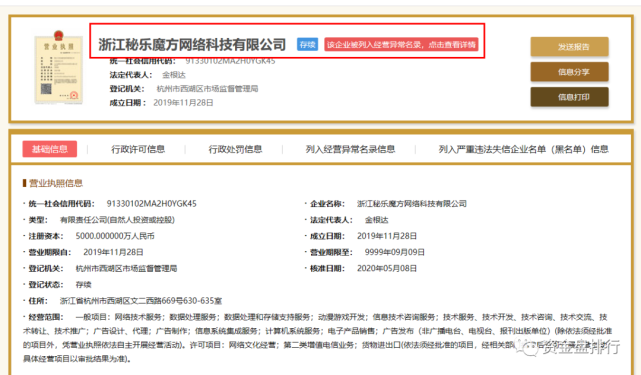641x375 pixels.
Task: Click the 信息分享 button
Action: [569, 72]
